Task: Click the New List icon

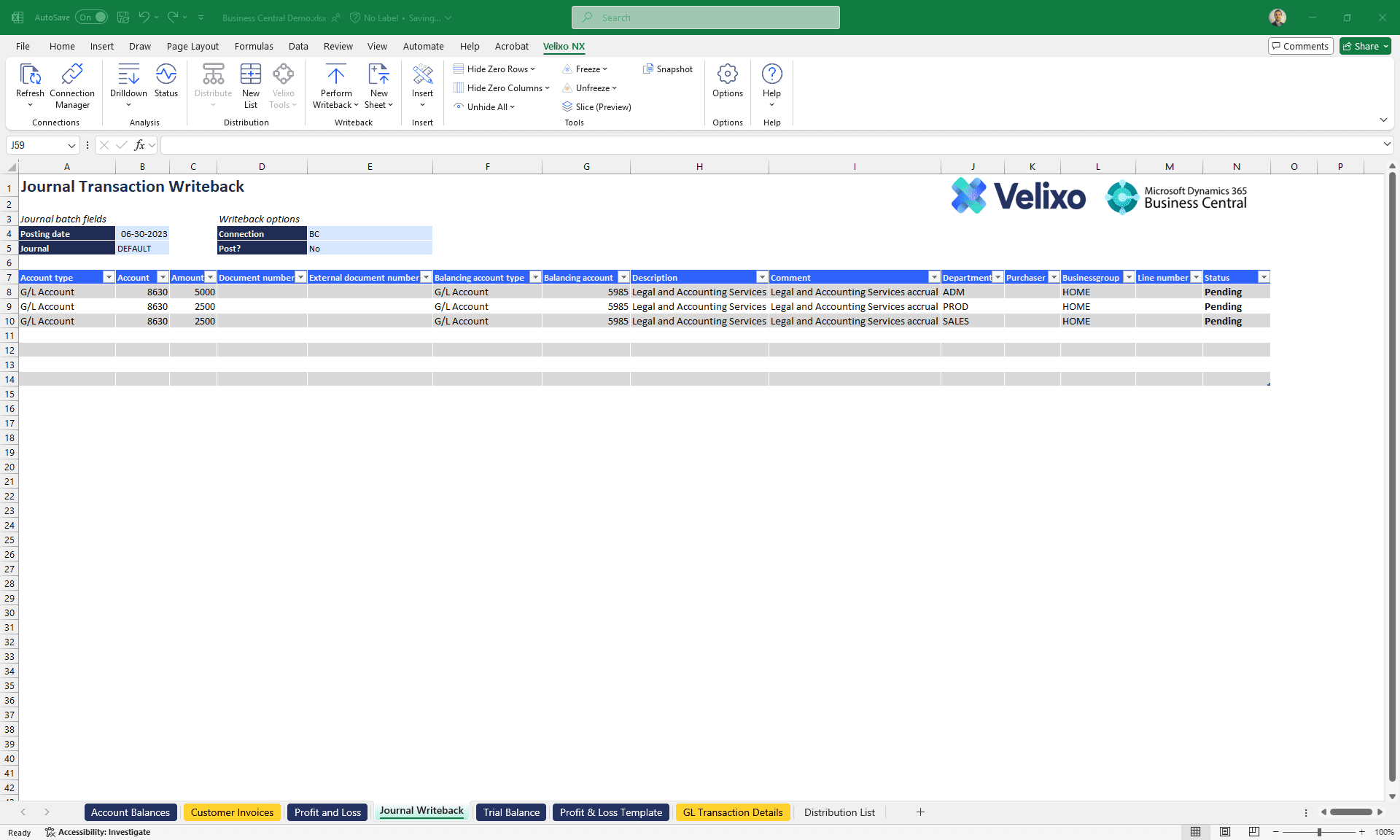Action: (x=250, y=75)
